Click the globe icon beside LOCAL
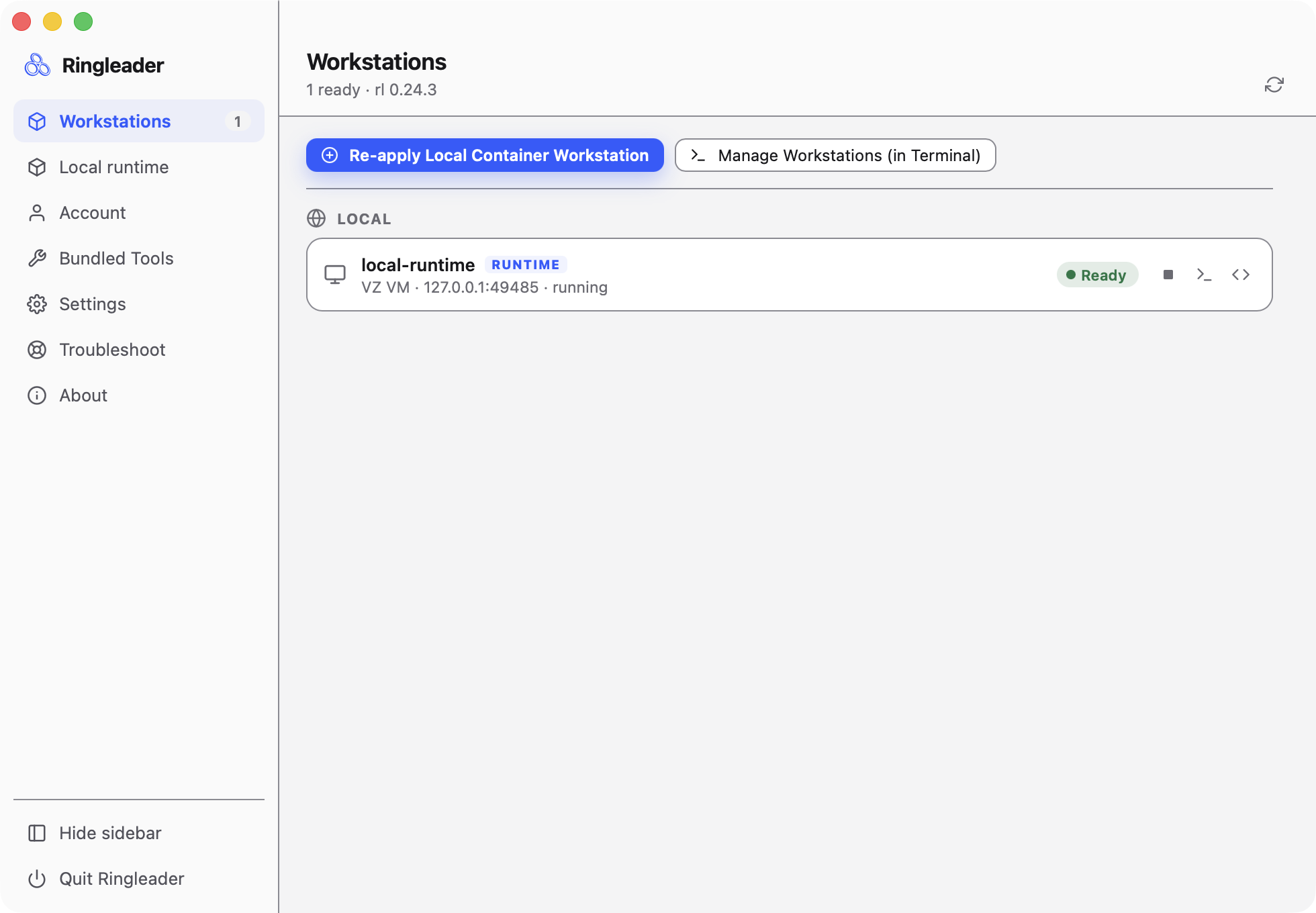This screenshot has width=1316, height=913. pos(316,218)
